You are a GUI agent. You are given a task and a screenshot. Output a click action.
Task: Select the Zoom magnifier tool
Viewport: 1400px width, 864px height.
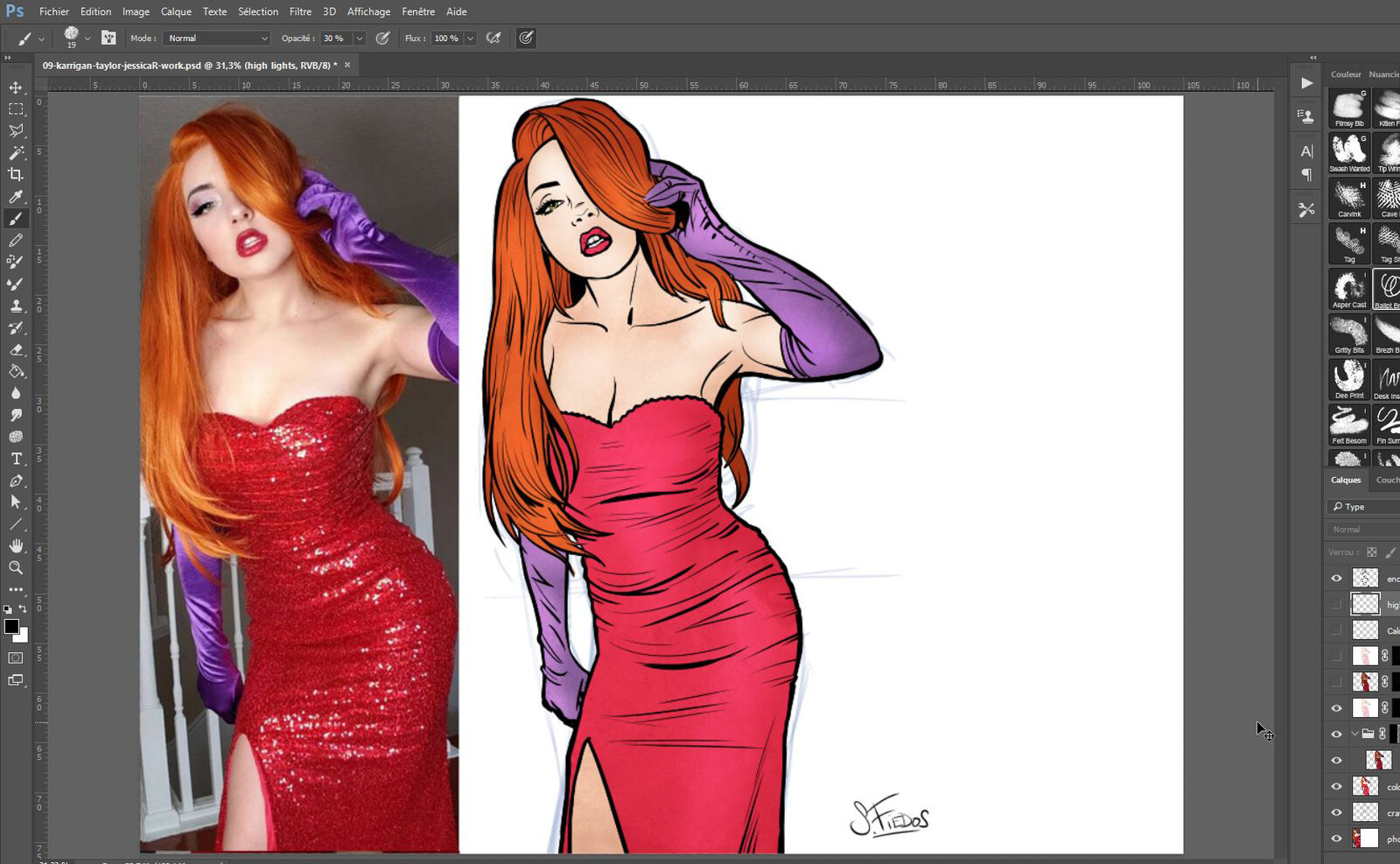click(16, 567)
